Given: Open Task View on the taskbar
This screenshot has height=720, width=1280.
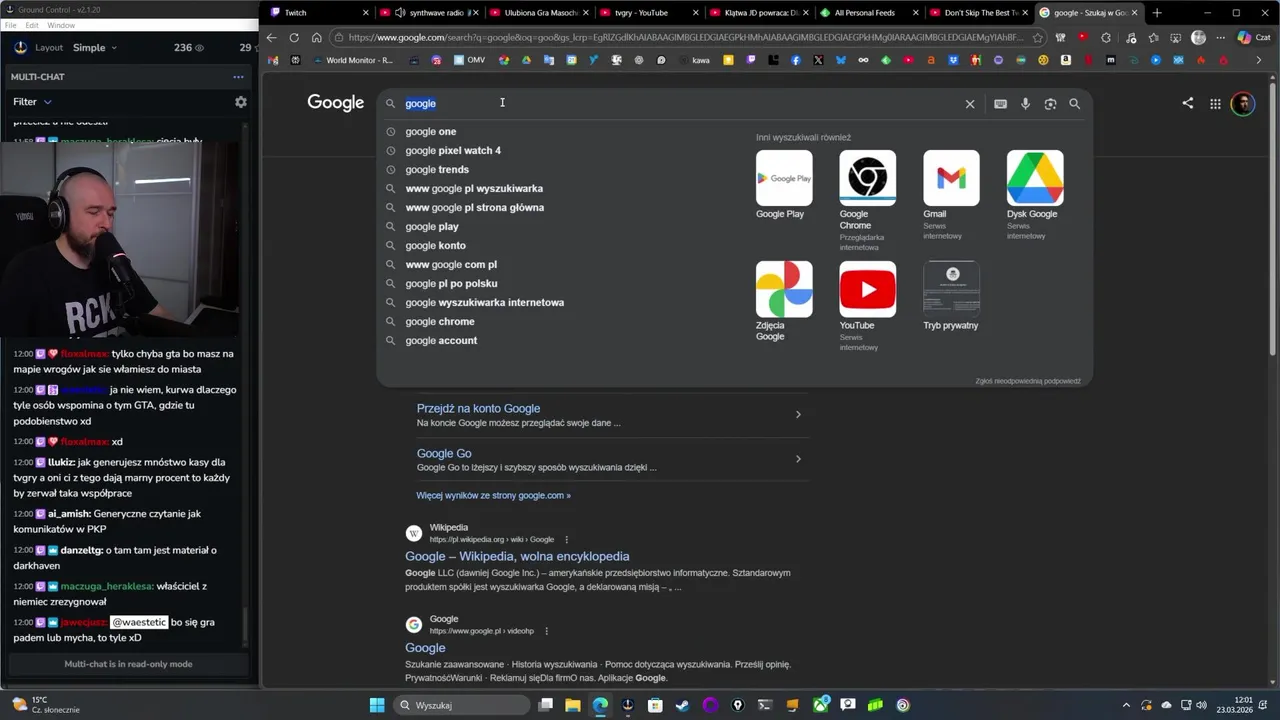Looking at the screenshot, I should (x=546, y=705).
